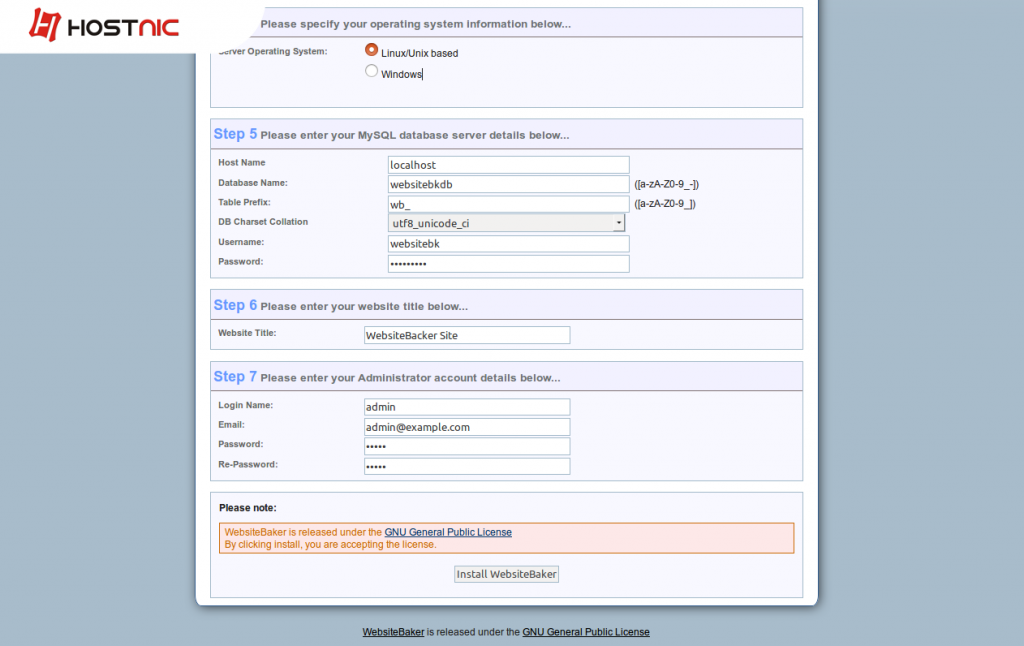Click the administrator Email field
The image size is (1024, 646).
467,427
